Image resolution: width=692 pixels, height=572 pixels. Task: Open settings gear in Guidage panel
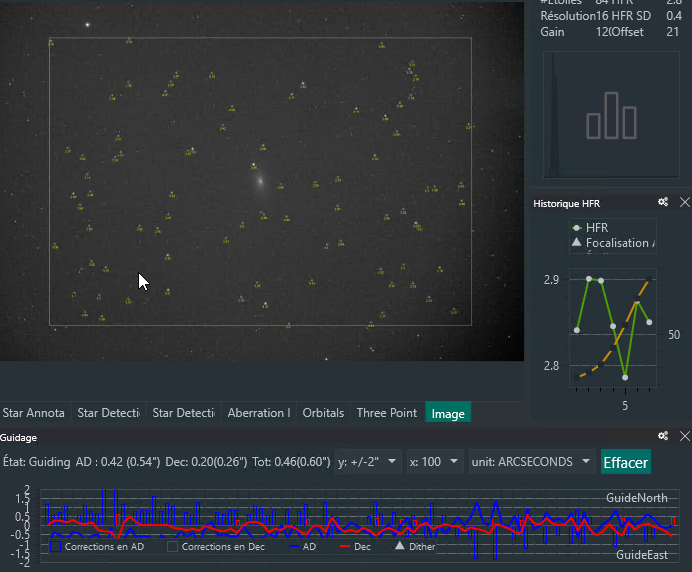663,436
